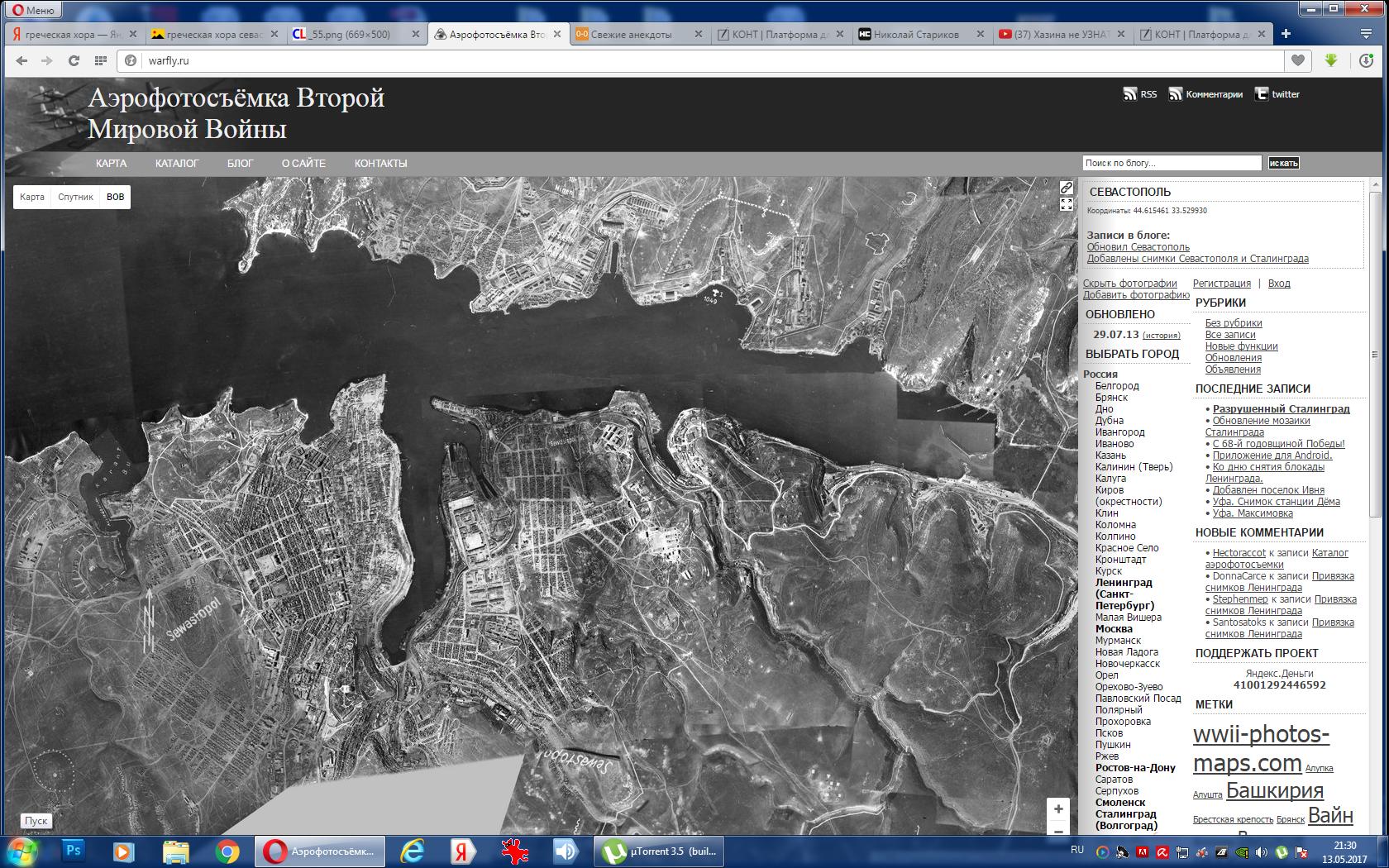Select city Кронштадт in the list

coord(1120,560)
